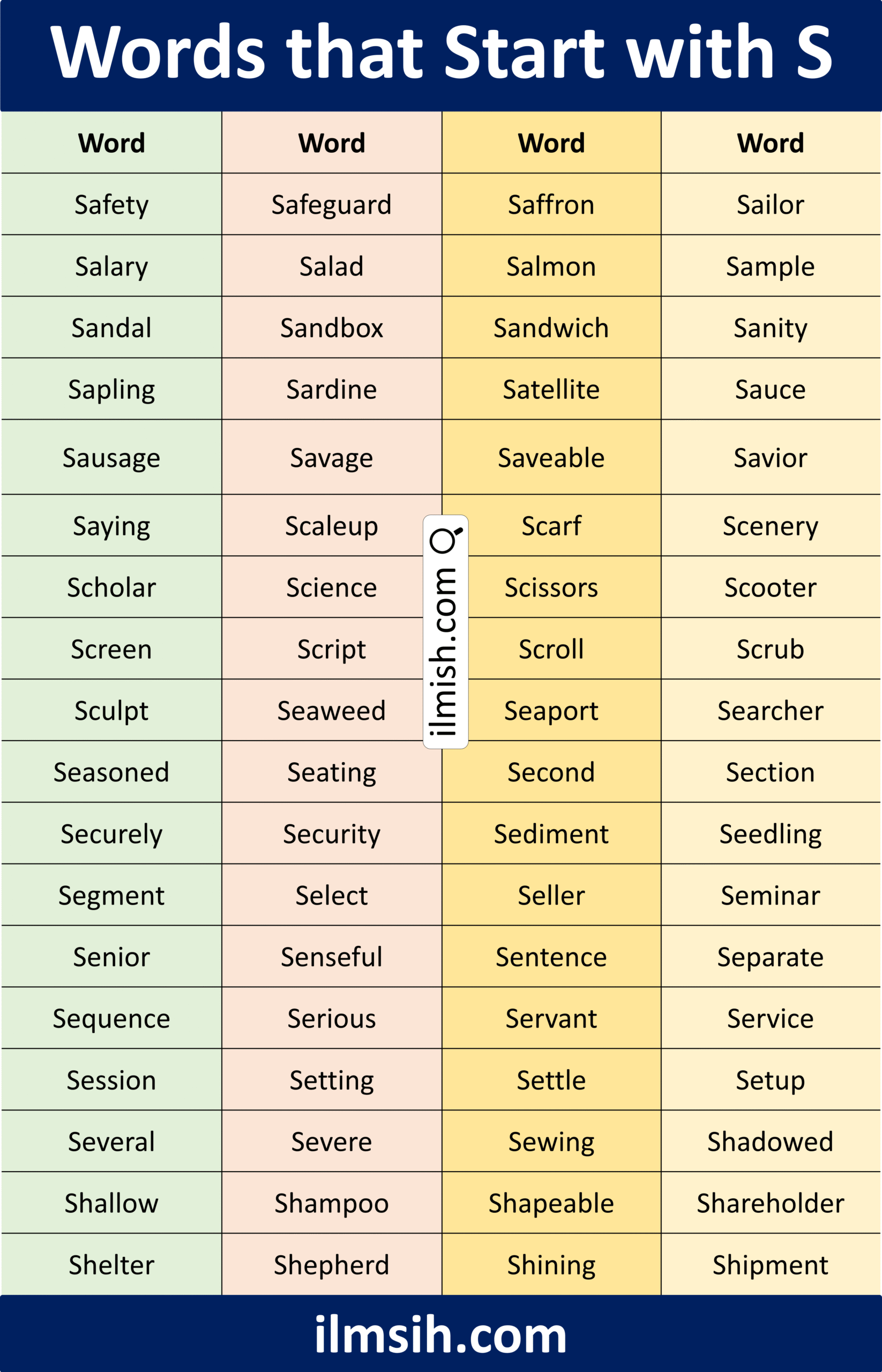This screenshot has width=882, height=1372.
Task: Click the Satellite cell
Action: point(551,390)
